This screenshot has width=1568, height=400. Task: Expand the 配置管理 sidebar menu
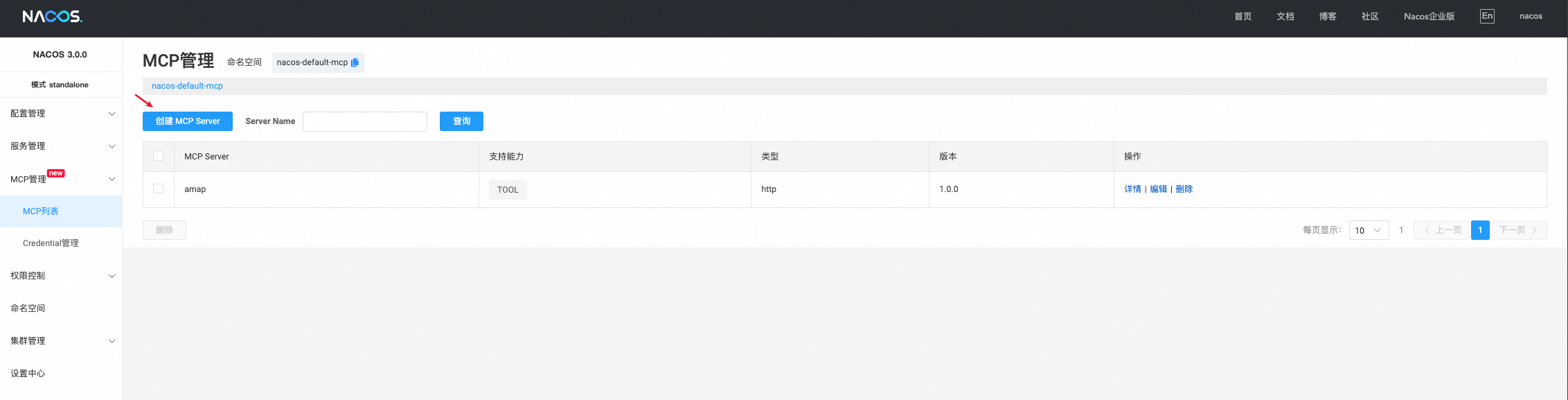(x=61, y=114)
